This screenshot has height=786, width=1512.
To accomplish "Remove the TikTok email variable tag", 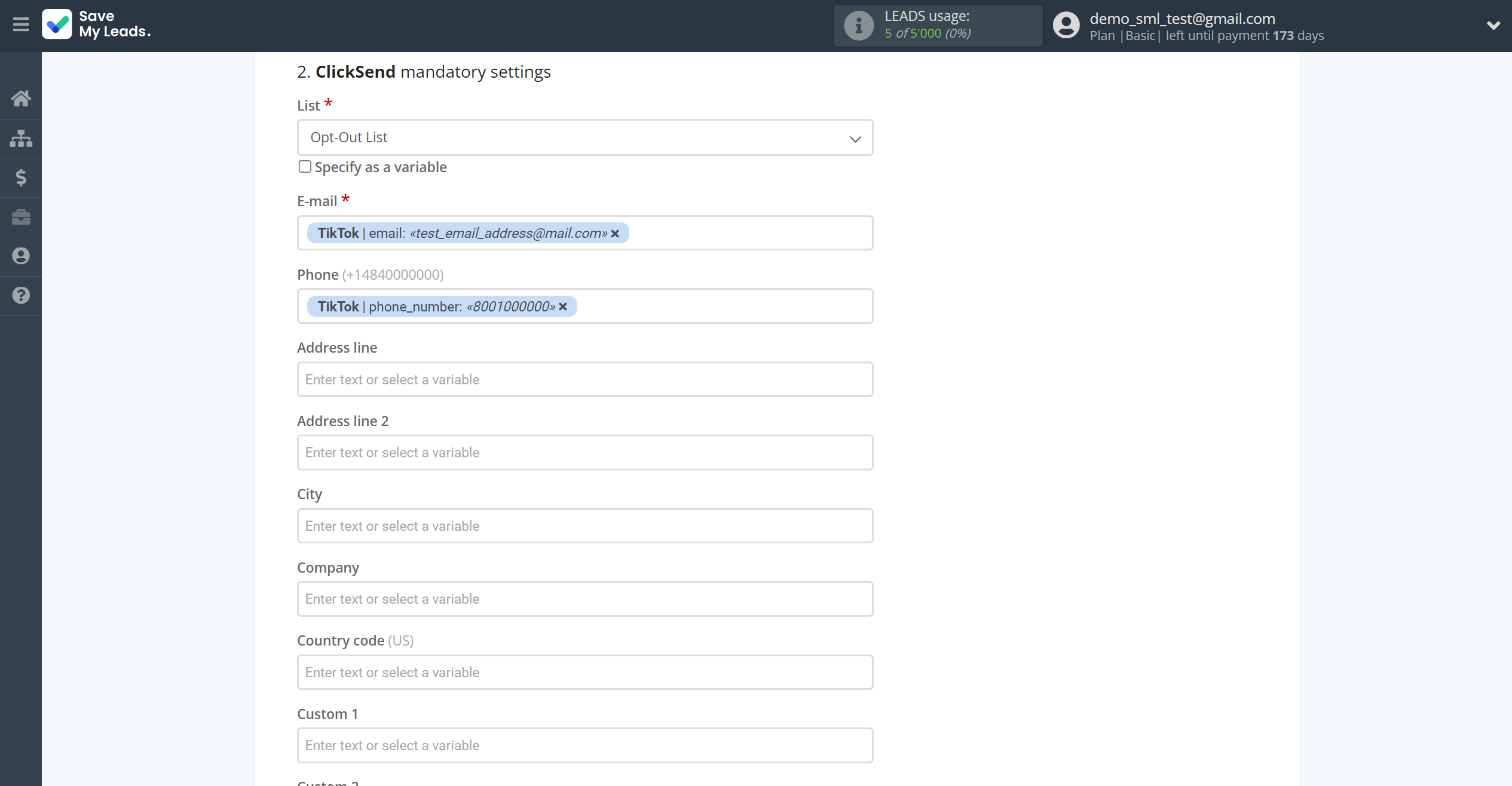I will [615, 234].
